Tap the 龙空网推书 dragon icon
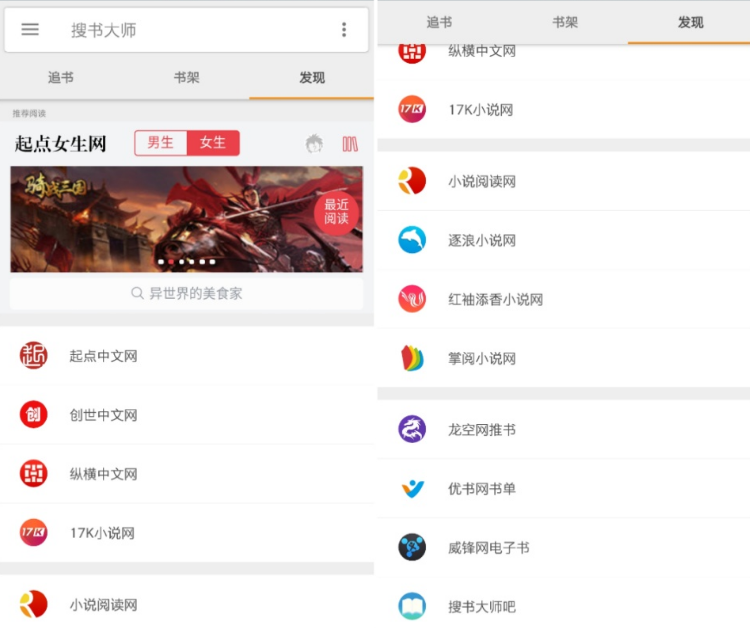The width and height of the screenshot is (750, 628). [x=412, y=429]
